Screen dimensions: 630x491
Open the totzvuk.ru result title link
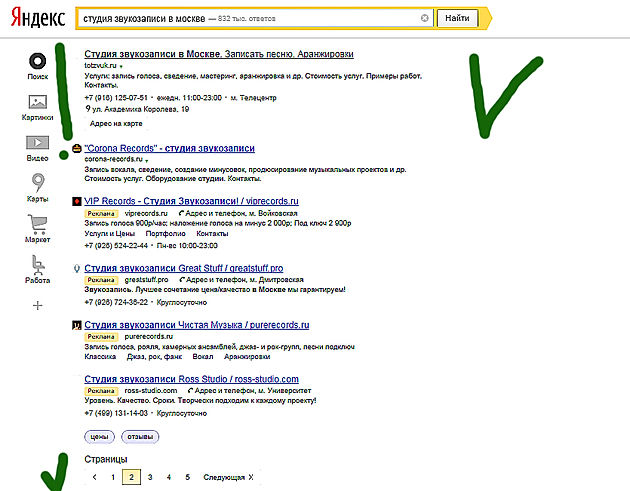tap(219, 54)
